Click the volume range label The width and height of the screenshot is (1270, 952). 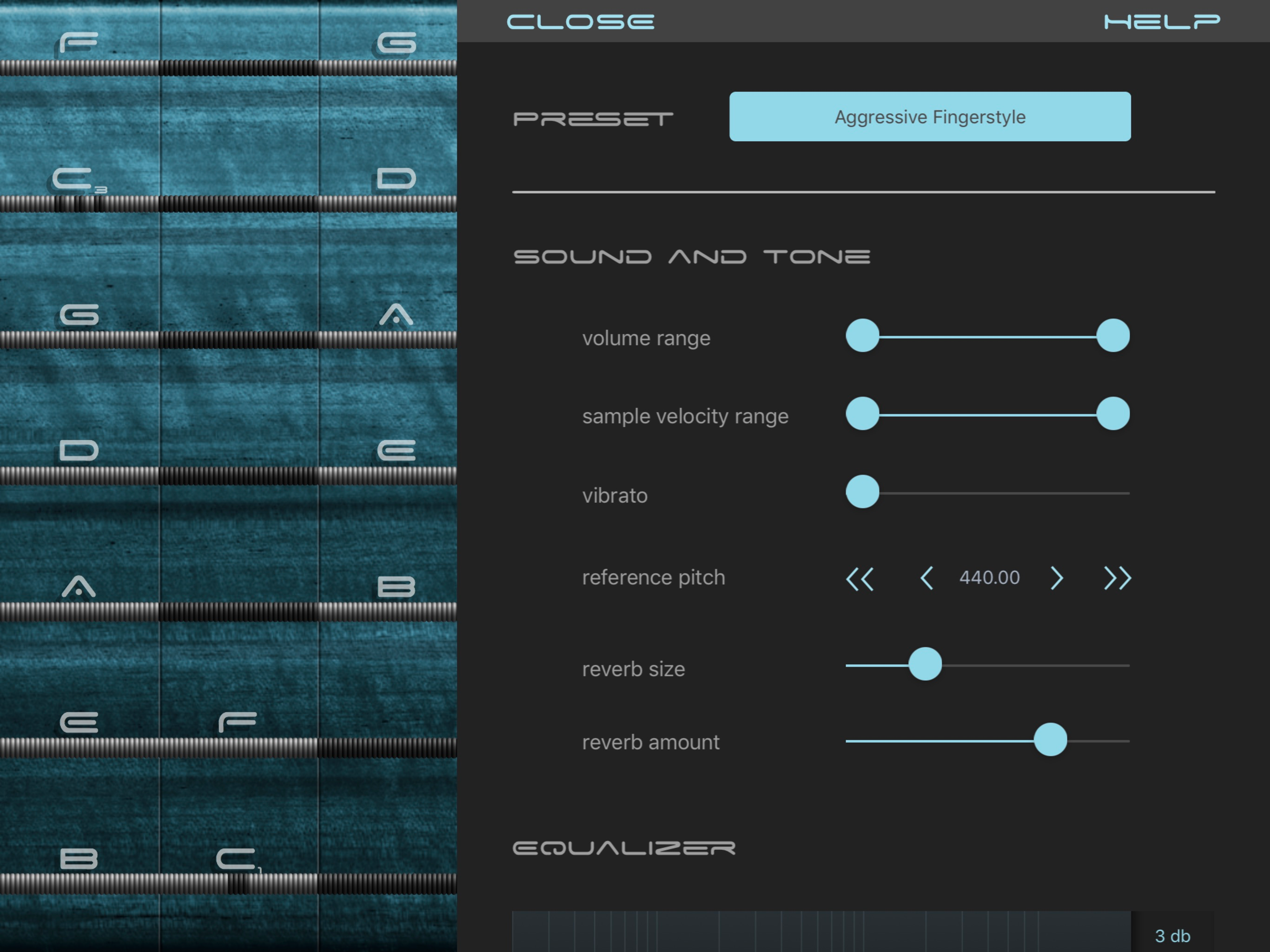point(646,338)
